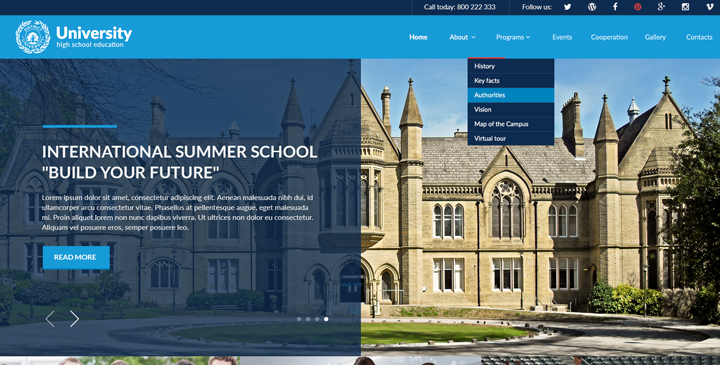Open Map of the Campus entry
The width and height of the screenshot is (720, 365).
[x=511, y=124]
